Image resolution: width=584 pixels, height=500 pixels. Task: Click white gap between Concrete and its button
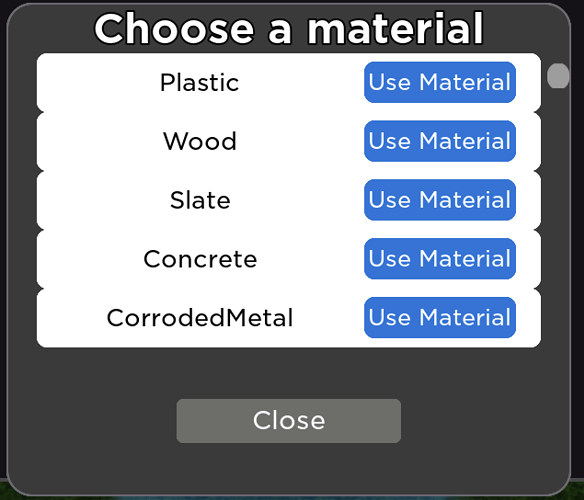pos(311,259)
